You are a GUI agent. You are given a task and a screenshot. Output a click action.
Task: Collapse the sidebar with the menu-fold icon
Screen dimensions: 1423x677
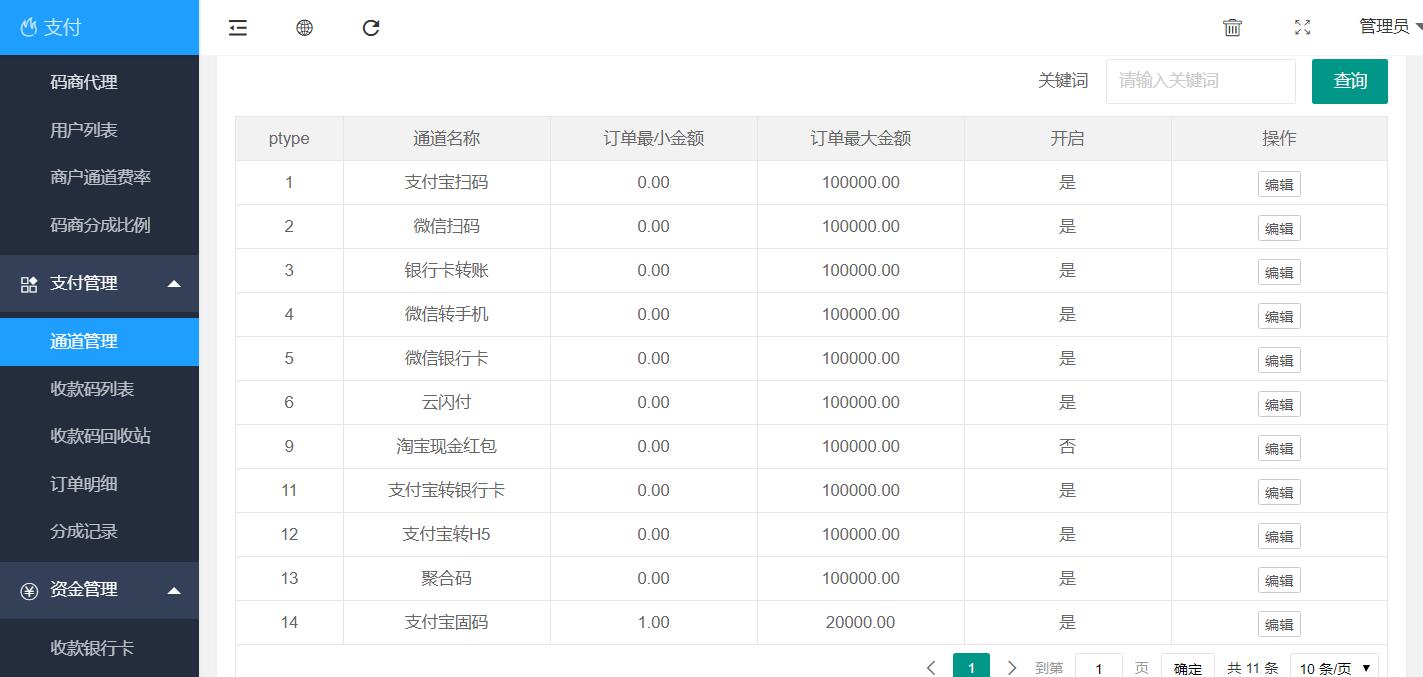coord(238,28)
